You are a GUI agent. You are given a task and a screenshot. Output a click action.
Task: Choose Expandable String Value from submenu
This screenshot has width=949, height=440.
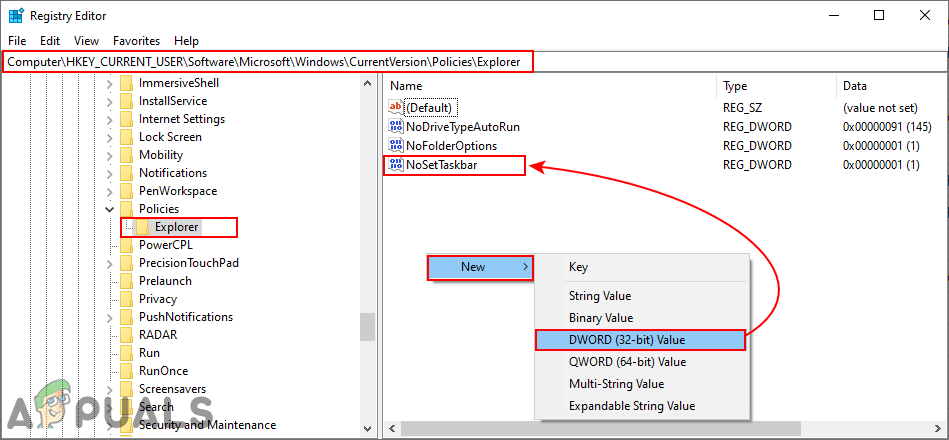[642, 406]
